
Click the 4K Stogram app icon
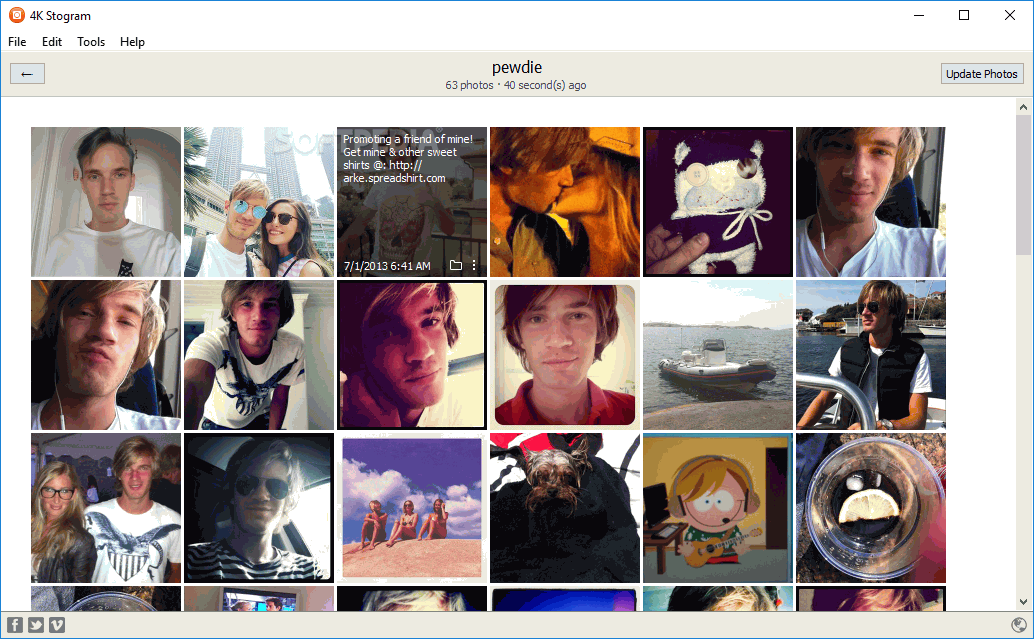tap(16, 15)
